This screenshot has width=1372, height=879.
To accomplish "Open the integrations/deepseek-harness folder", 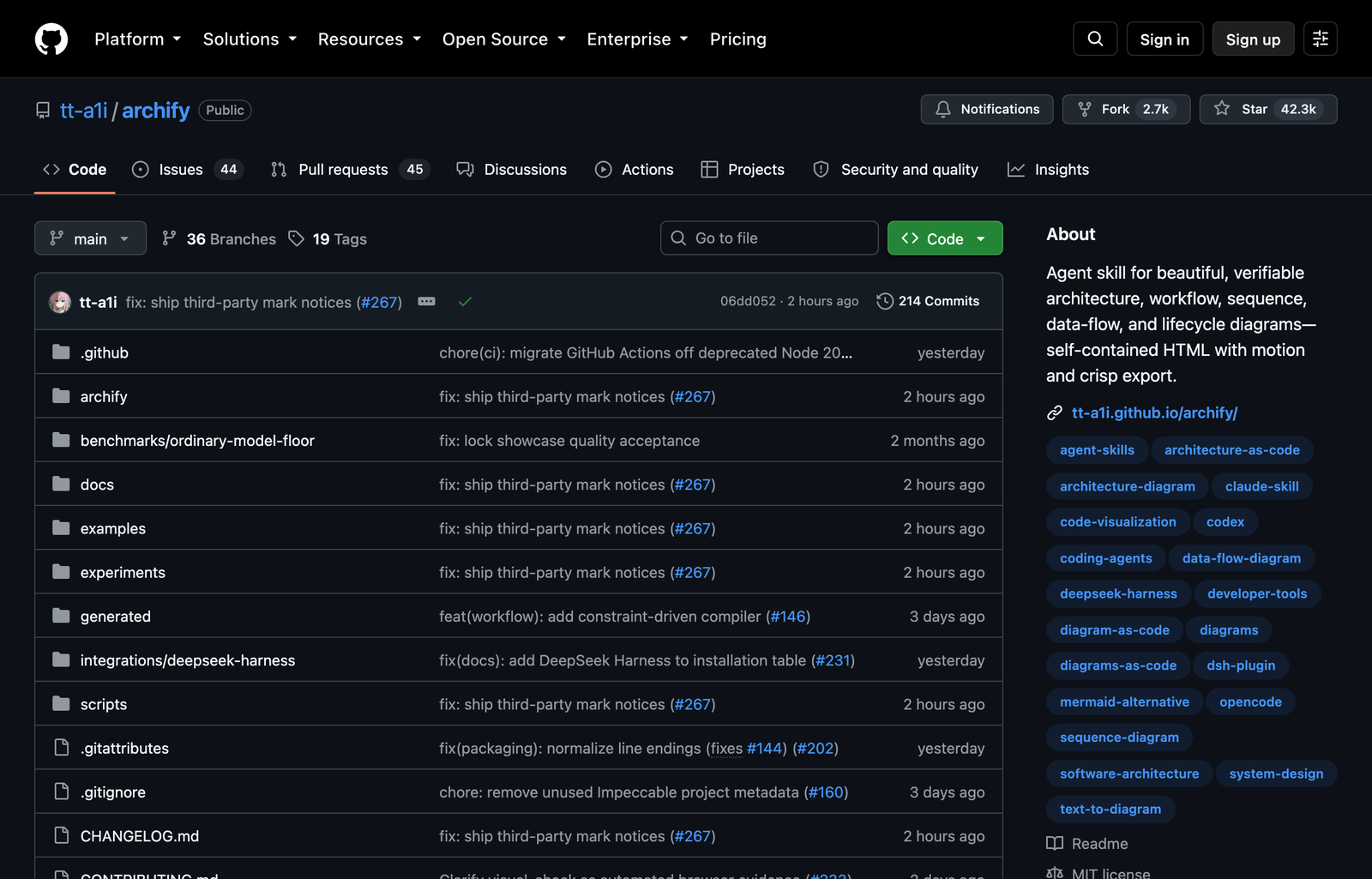I will pyautogui.click(x=188, y=660).
